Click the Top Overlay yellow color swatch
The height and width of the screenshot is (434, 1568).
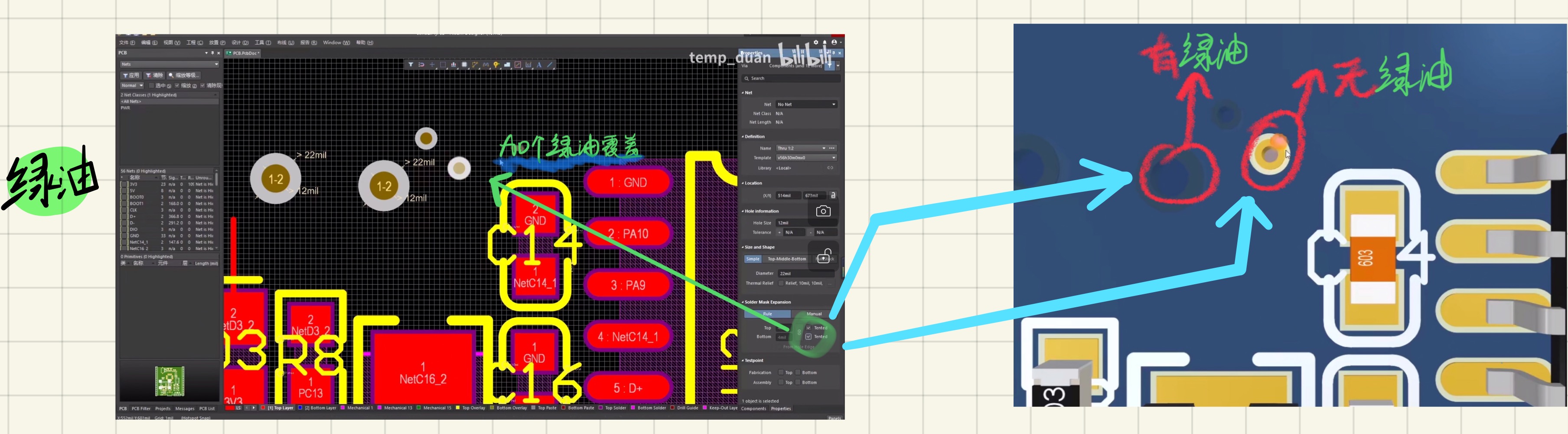[x=458, y=408]
